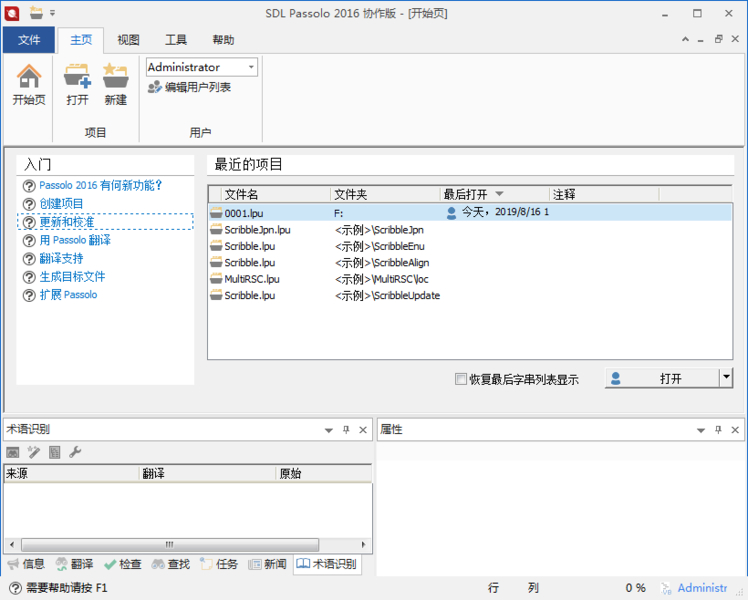Select 0001.lpu in recent projects
748x600 pixels.
(243, 212)
